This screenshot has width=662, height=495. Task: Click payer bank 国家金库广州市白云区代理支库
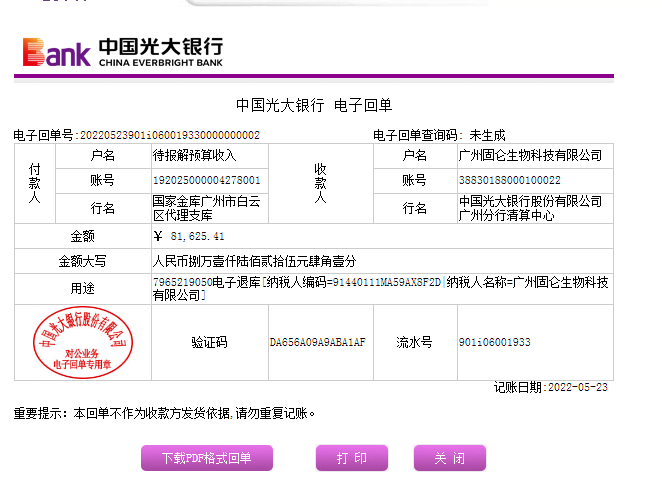point(206,208)
